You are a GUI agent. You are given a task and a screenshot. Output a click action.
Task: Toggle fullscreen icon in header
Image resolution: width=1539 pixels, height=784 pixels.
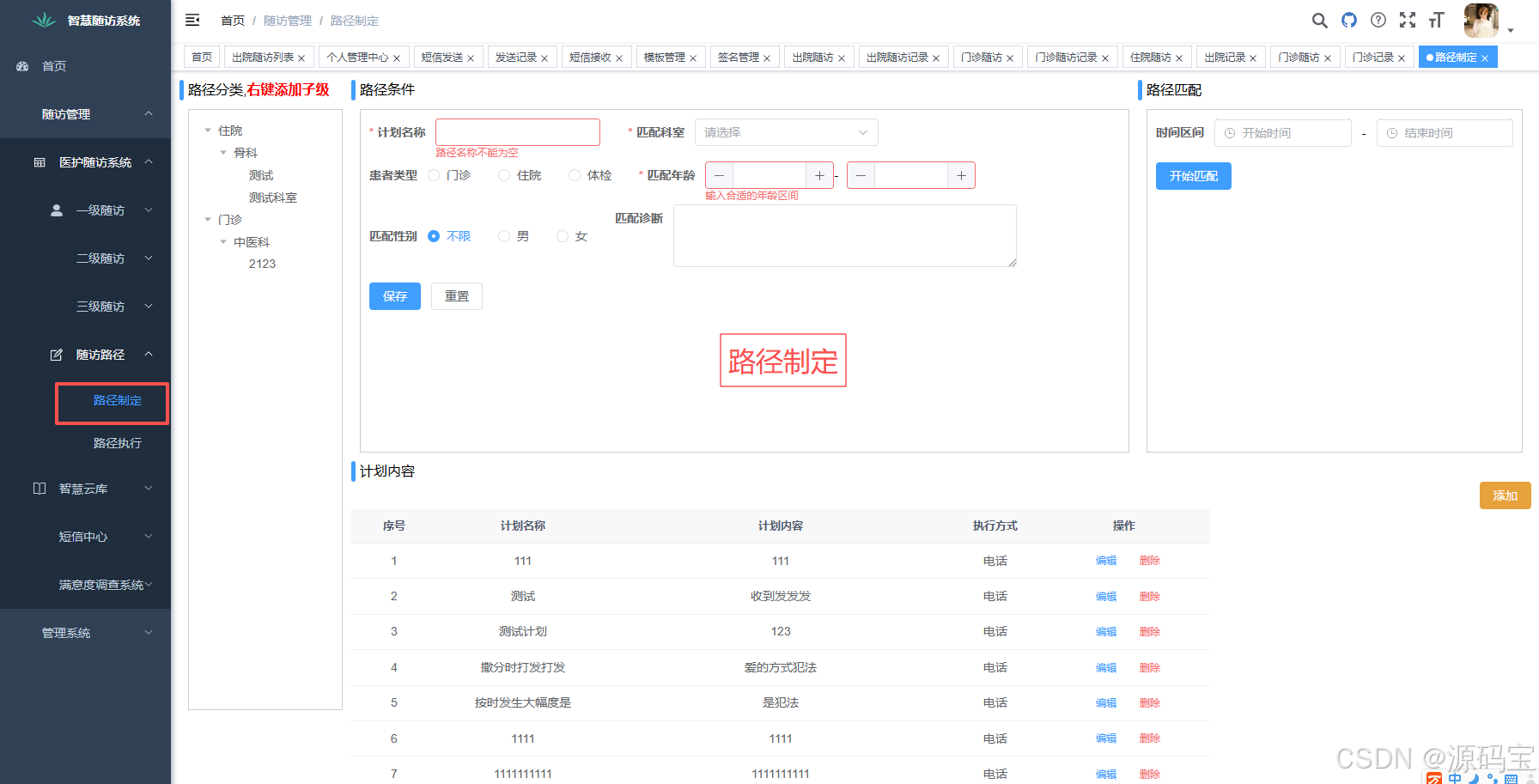pos(1408,20)
